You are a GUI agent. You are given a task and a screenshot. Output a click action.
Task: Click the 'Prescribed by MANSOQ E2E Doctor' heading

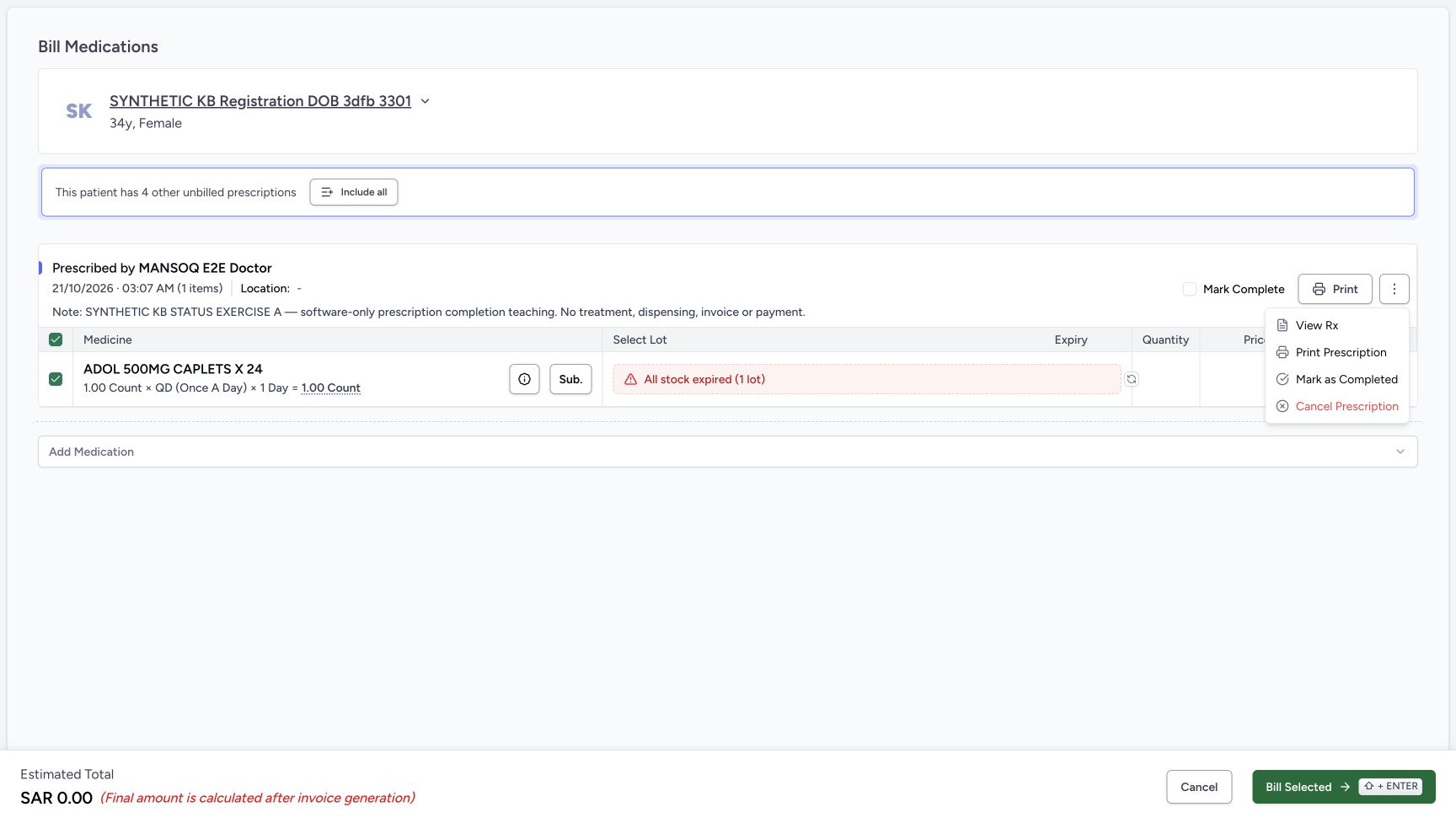[162, 268]
